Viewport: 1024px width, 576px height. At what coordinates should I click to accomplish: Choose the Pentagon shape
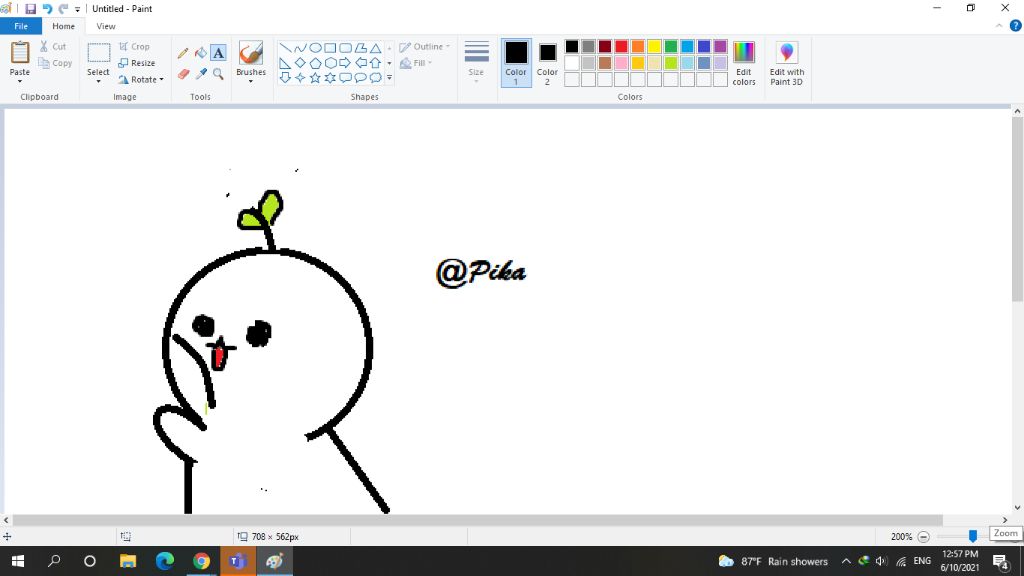[x=315, y=63]
